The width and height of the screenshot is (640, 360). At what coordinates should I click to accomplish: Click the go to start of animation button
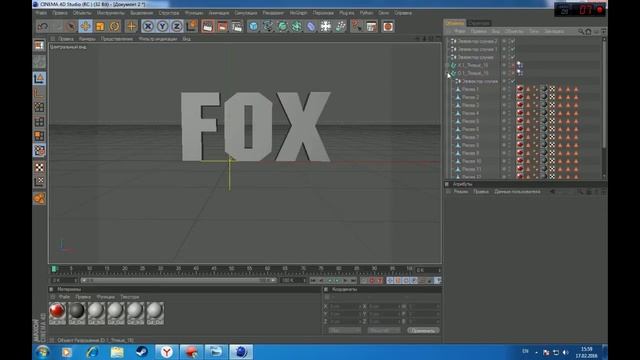(313, 281)
